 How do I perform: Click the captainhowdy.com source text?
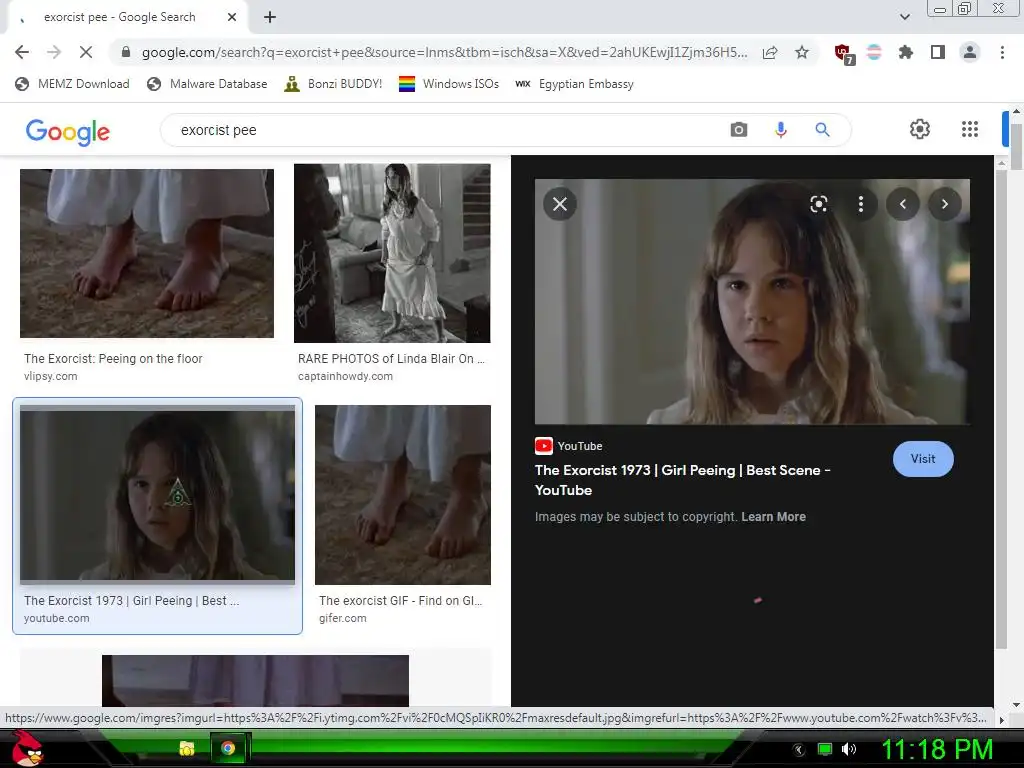[345, 376]
